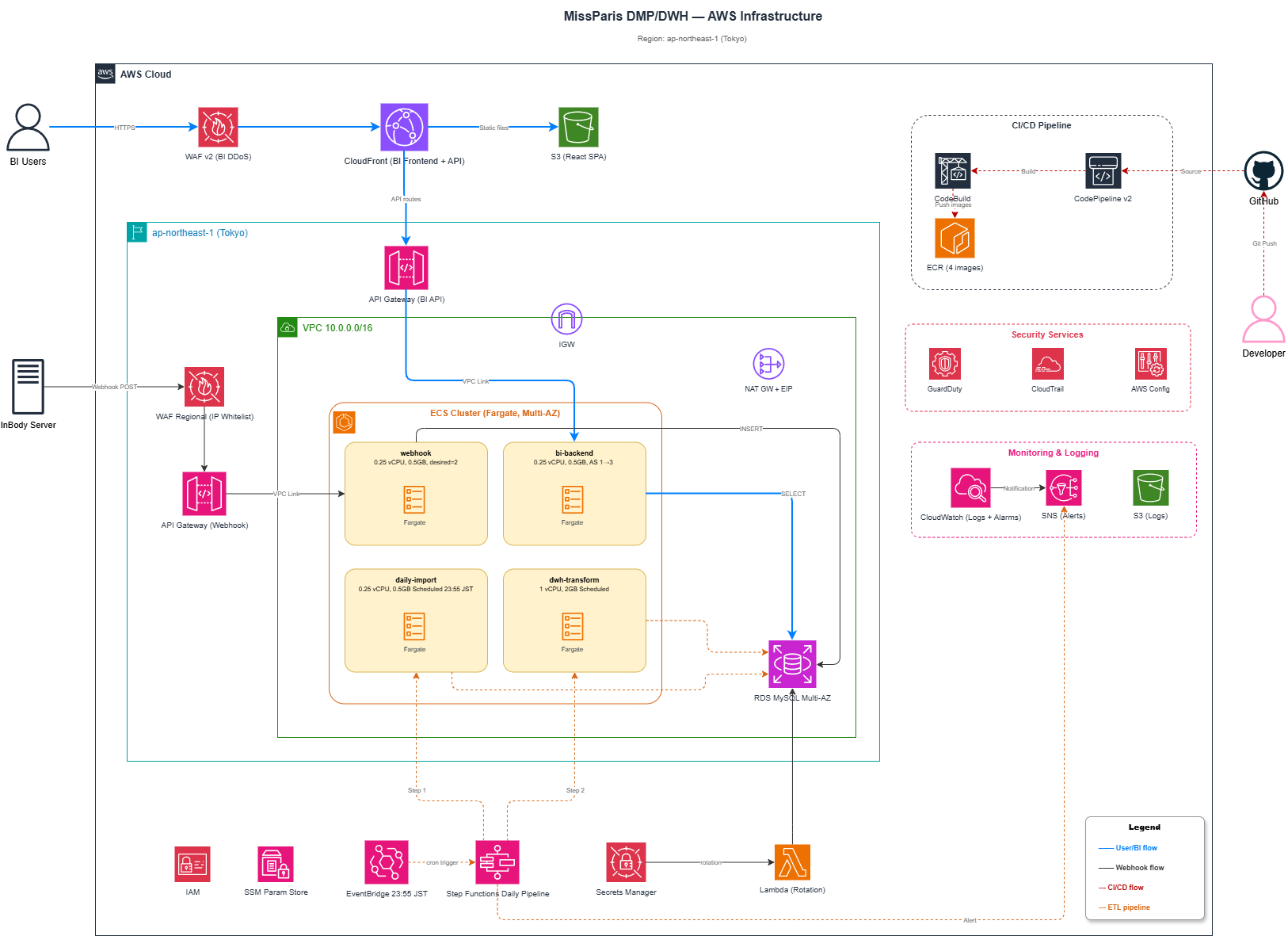Click the Step 1 edge label
The image size is (1288, 936).
[417, 790]
